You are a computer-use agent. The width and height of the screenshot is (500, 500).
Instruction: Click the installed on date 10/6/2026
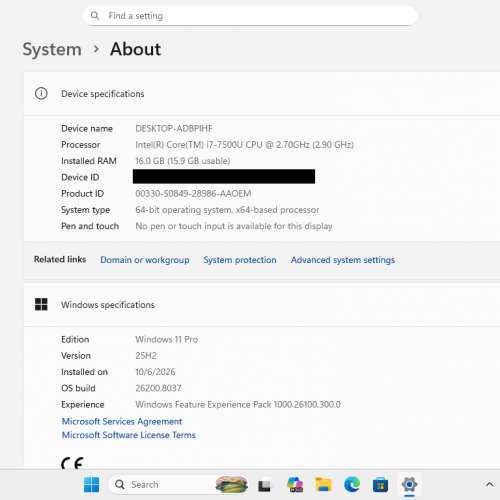point(155,372)
